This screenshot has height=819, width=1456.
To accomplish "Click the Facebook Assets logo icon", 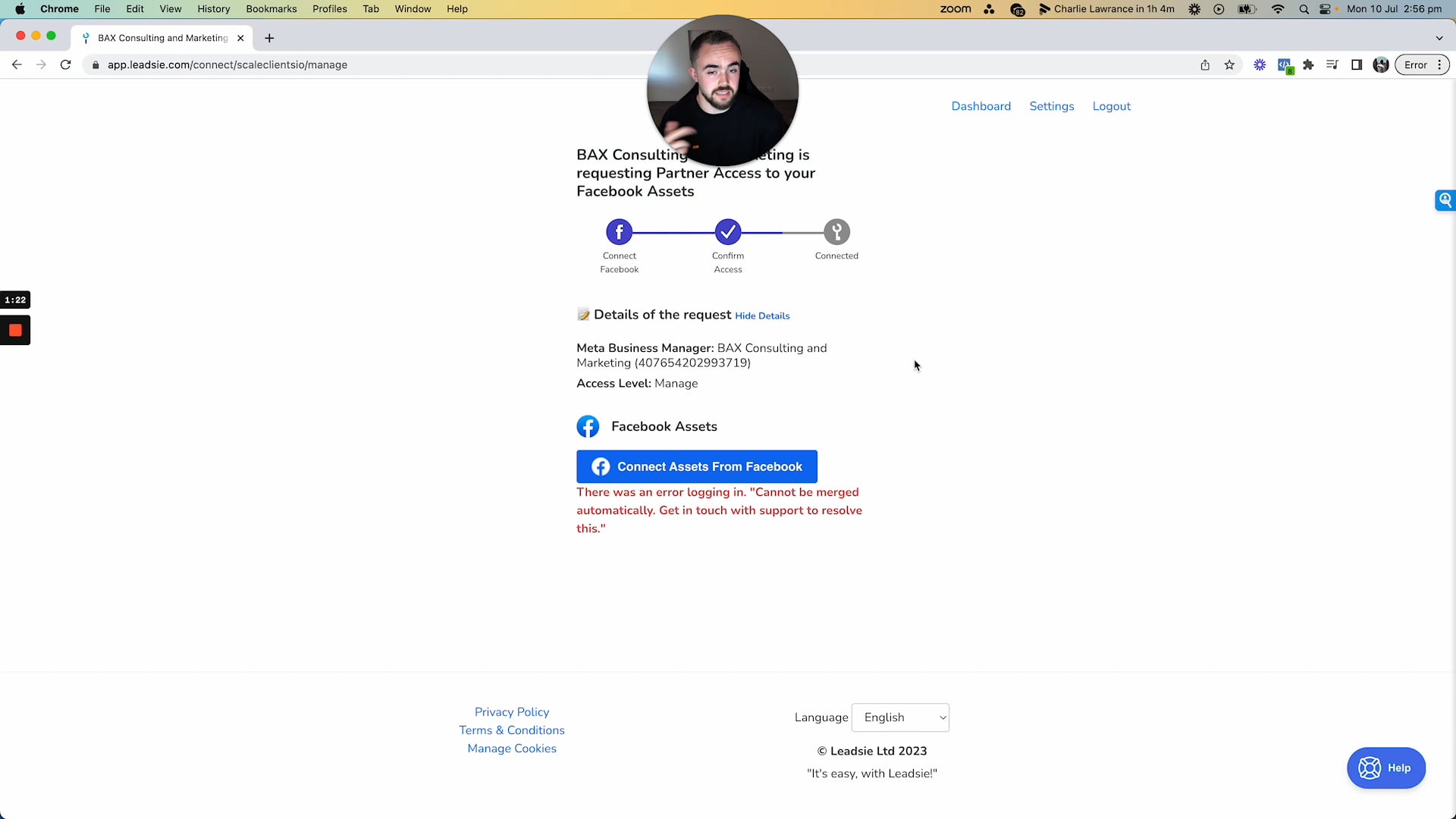I will (x=588, y=426).
